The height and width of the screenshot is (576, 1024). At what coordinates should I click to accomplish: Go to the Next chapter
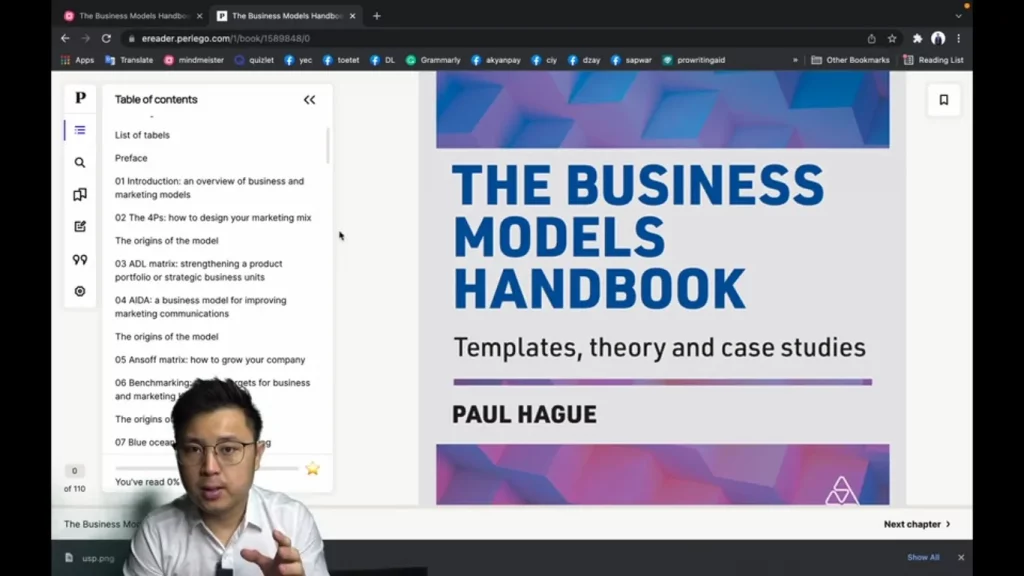coord(917,524)
